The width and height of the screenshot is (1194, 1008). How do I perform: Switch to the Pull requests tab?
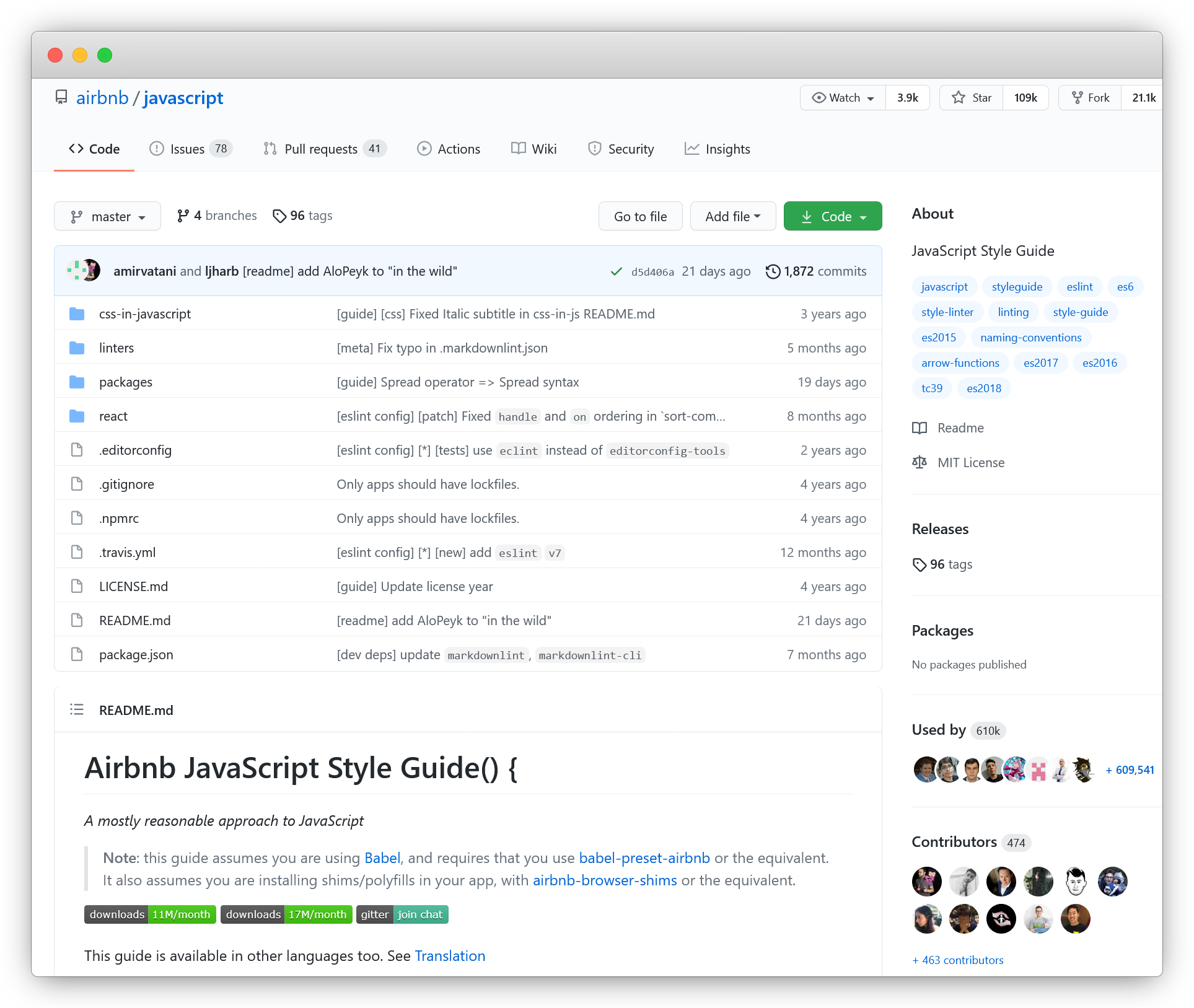coord(323,148)
